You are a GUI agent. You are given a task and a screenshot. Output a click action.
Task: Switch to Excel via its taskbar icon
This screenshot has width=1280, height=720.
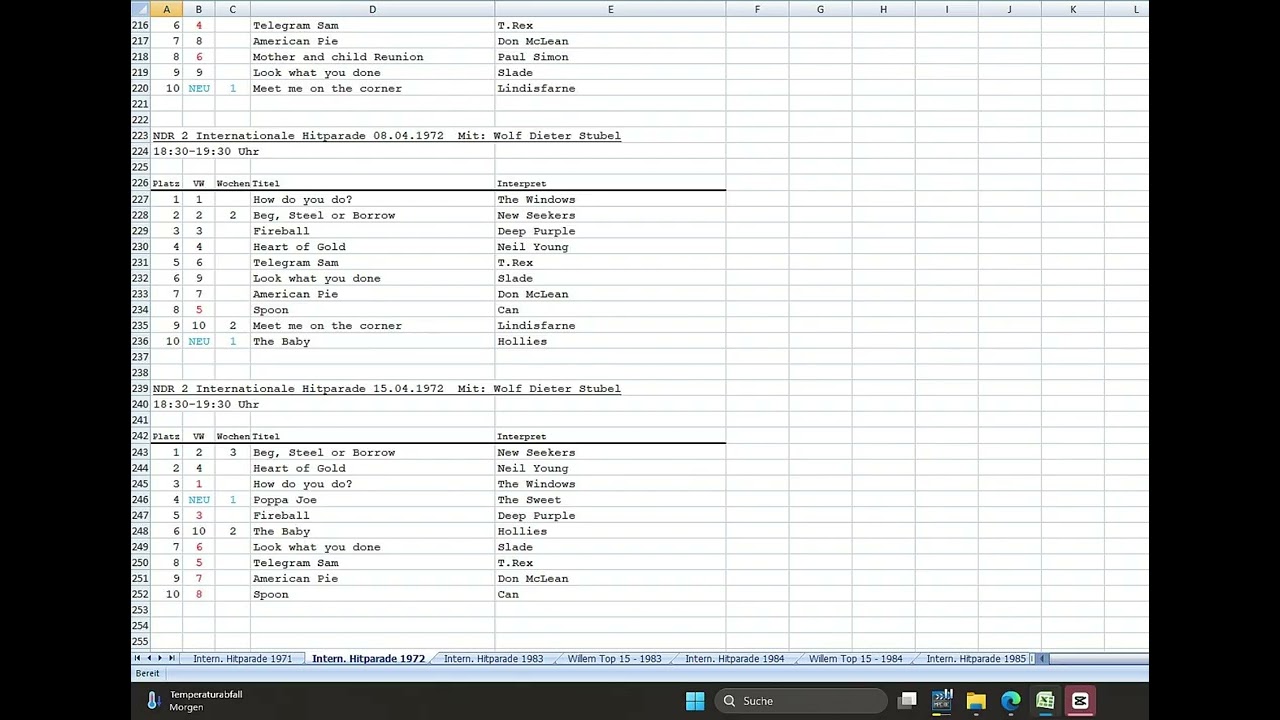(1045, 701)
